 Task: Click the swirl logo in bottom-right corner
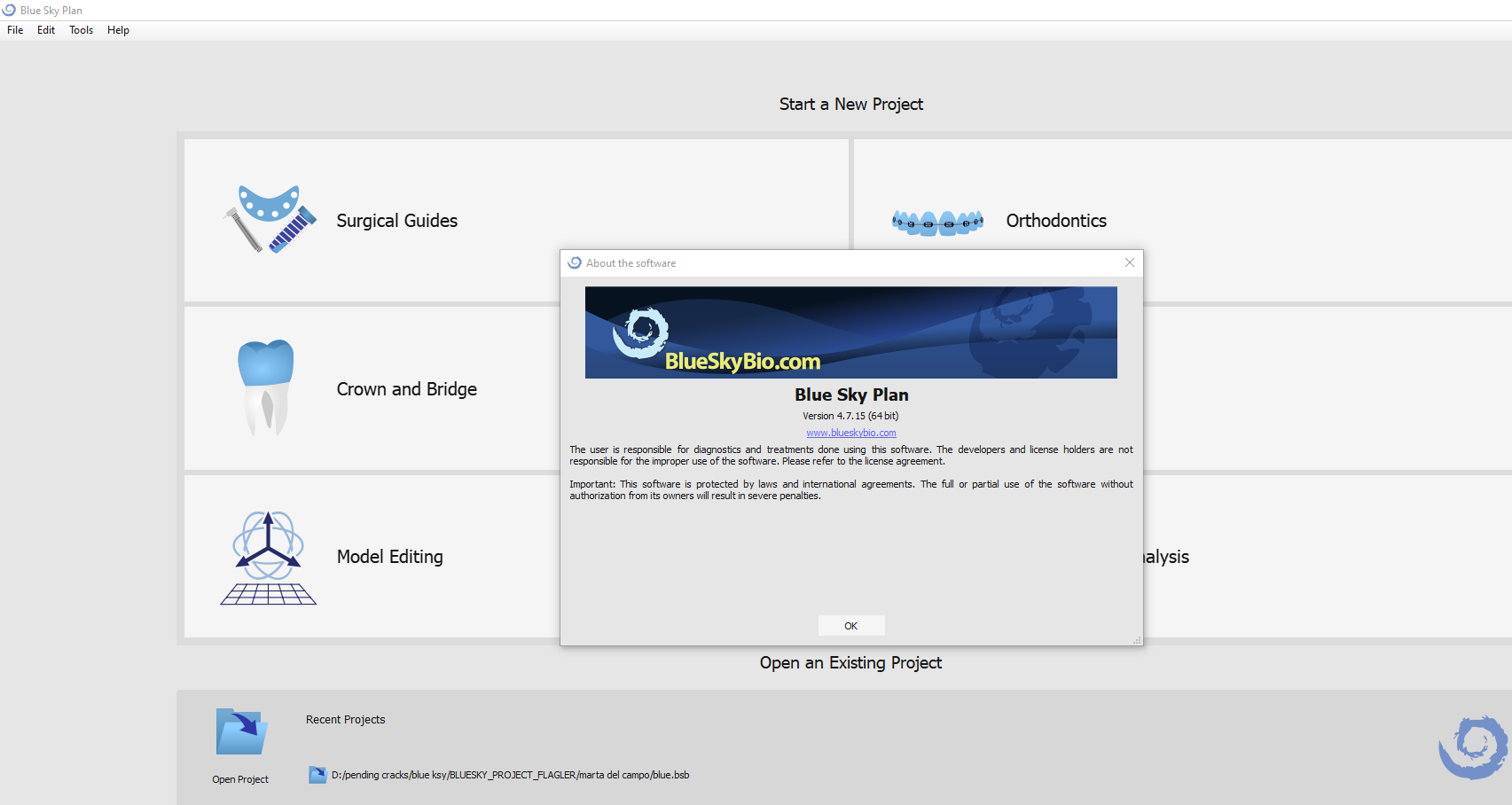(x=1473, y=747)
